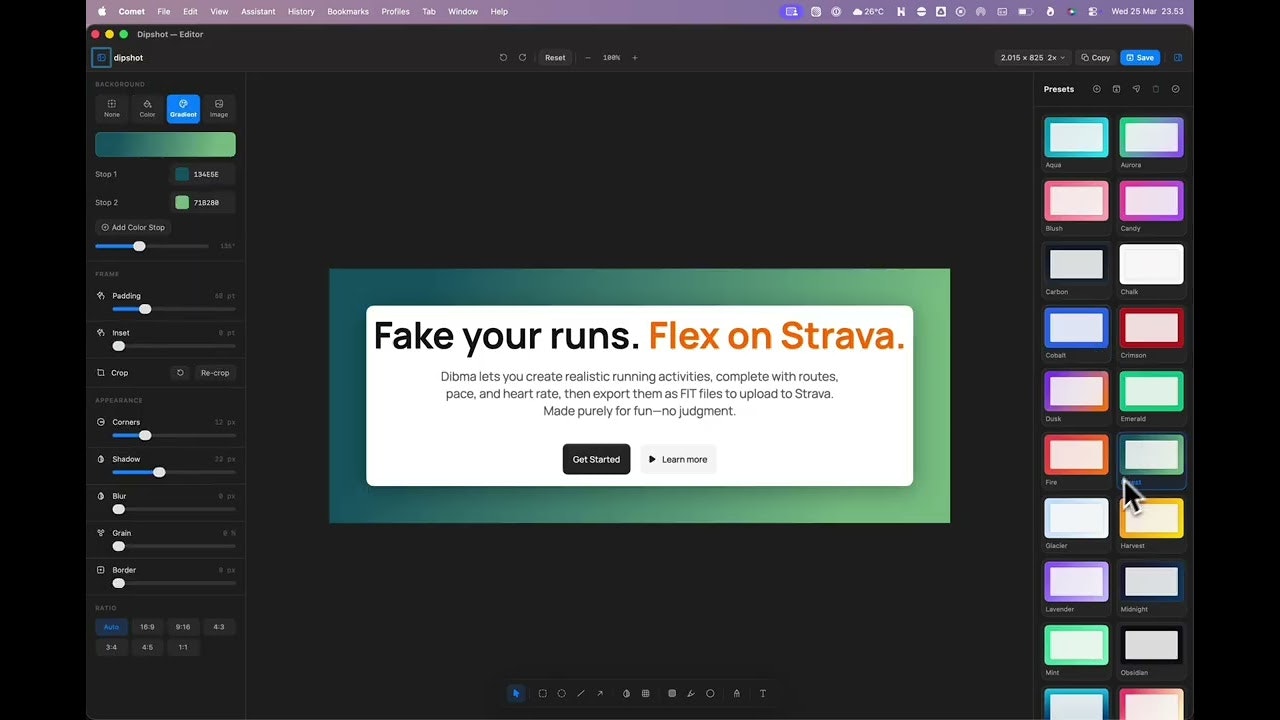Select the pen marker tool

coord(690,693)
